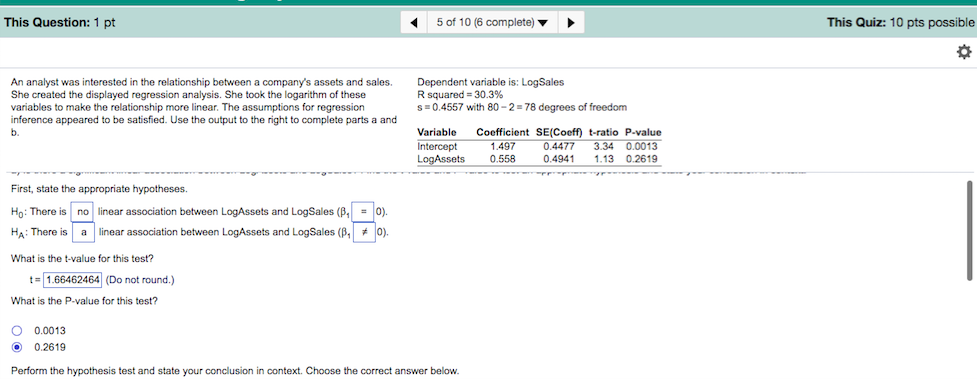Open the question list dropdown '5 of 10'
The width and height of the screenshot is (977, 380).
click(492, 23)
